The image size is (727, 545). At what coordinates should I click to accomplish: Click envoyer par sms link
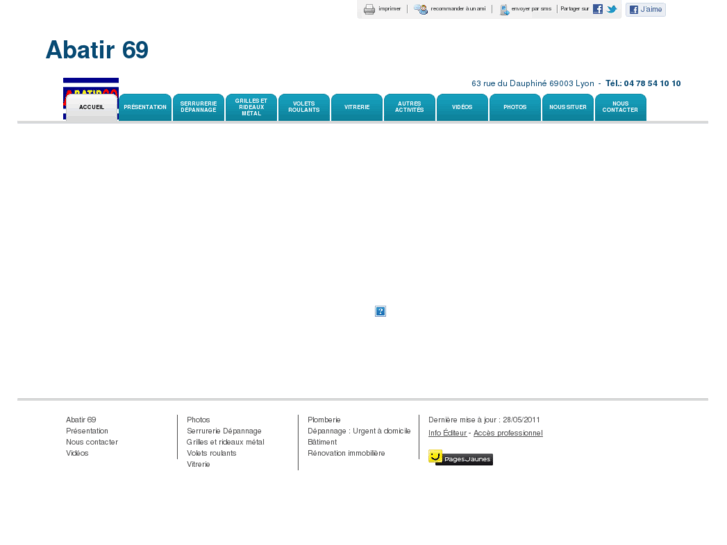(x=531, y=9)
